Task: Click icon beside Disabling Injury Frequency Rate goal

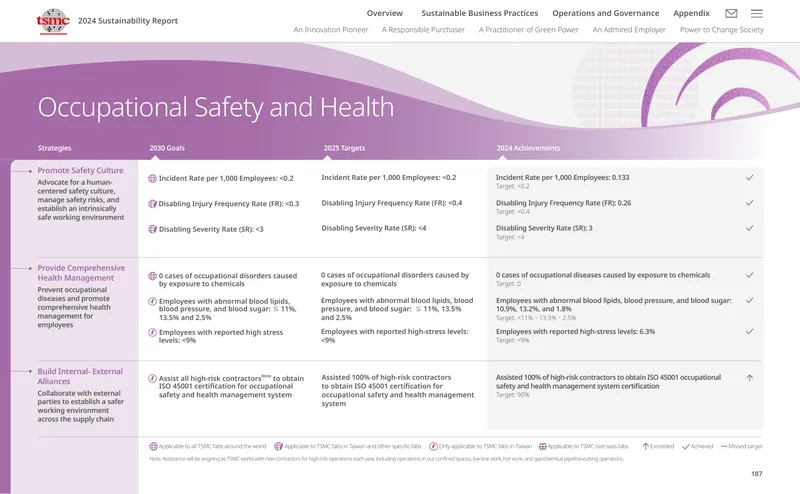Action: click(x=152, y=204)
